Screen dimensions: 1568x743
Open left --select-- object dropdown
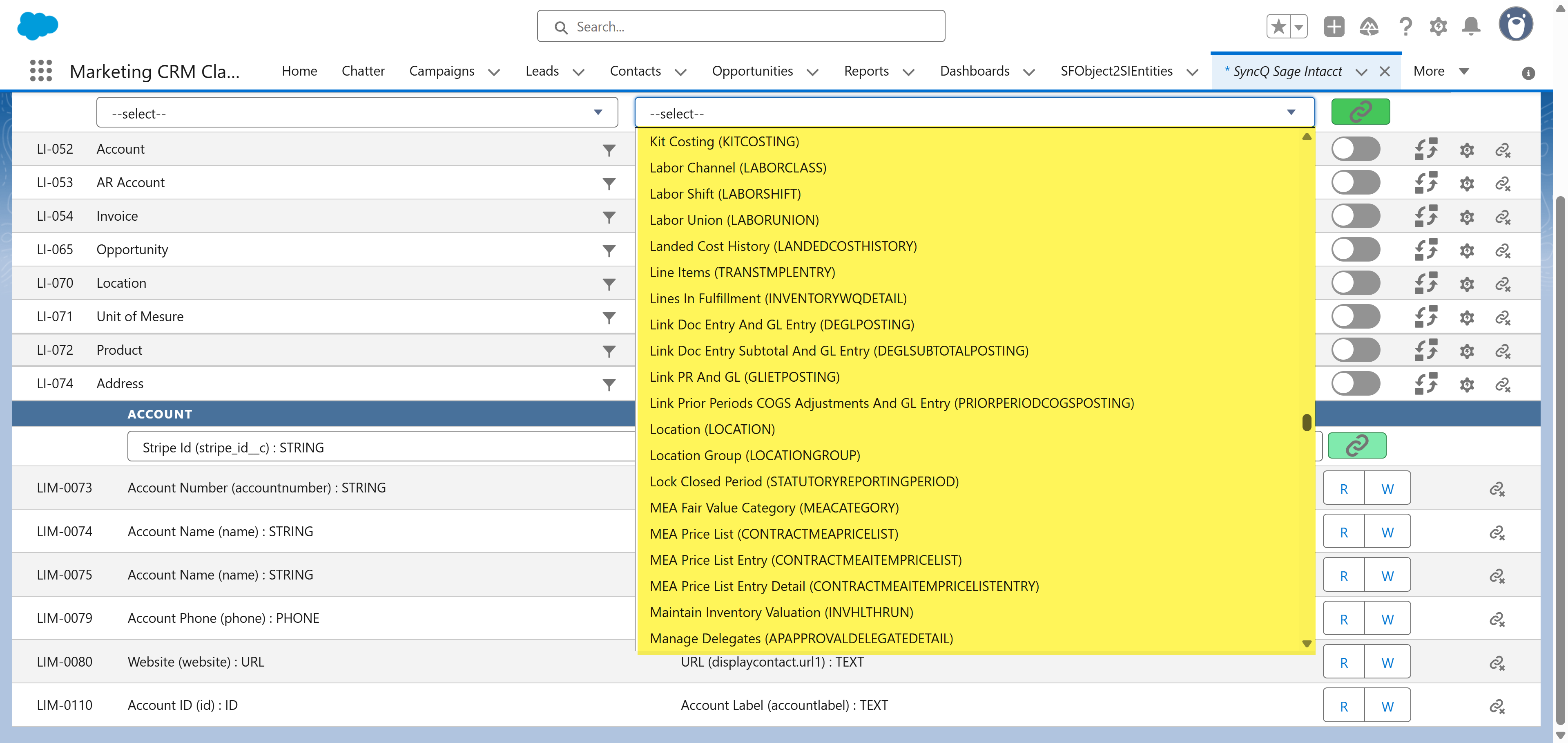[357, 113]
